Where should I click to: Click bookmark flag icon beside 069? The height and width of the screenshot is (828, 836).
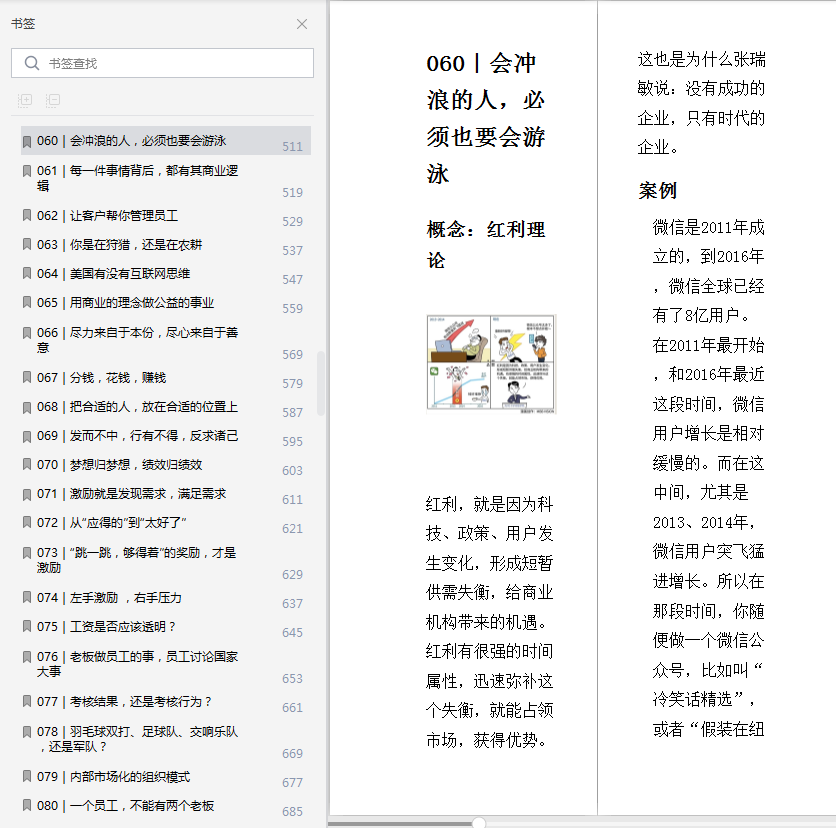tap(27, 436)
